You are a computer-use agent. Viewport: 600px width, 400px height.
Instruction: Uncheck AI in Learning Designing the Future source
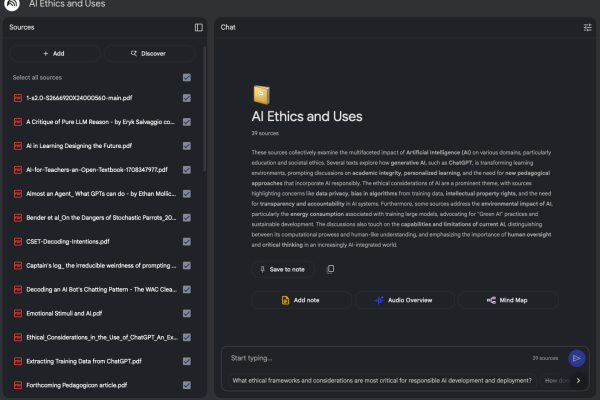point(187,146)
